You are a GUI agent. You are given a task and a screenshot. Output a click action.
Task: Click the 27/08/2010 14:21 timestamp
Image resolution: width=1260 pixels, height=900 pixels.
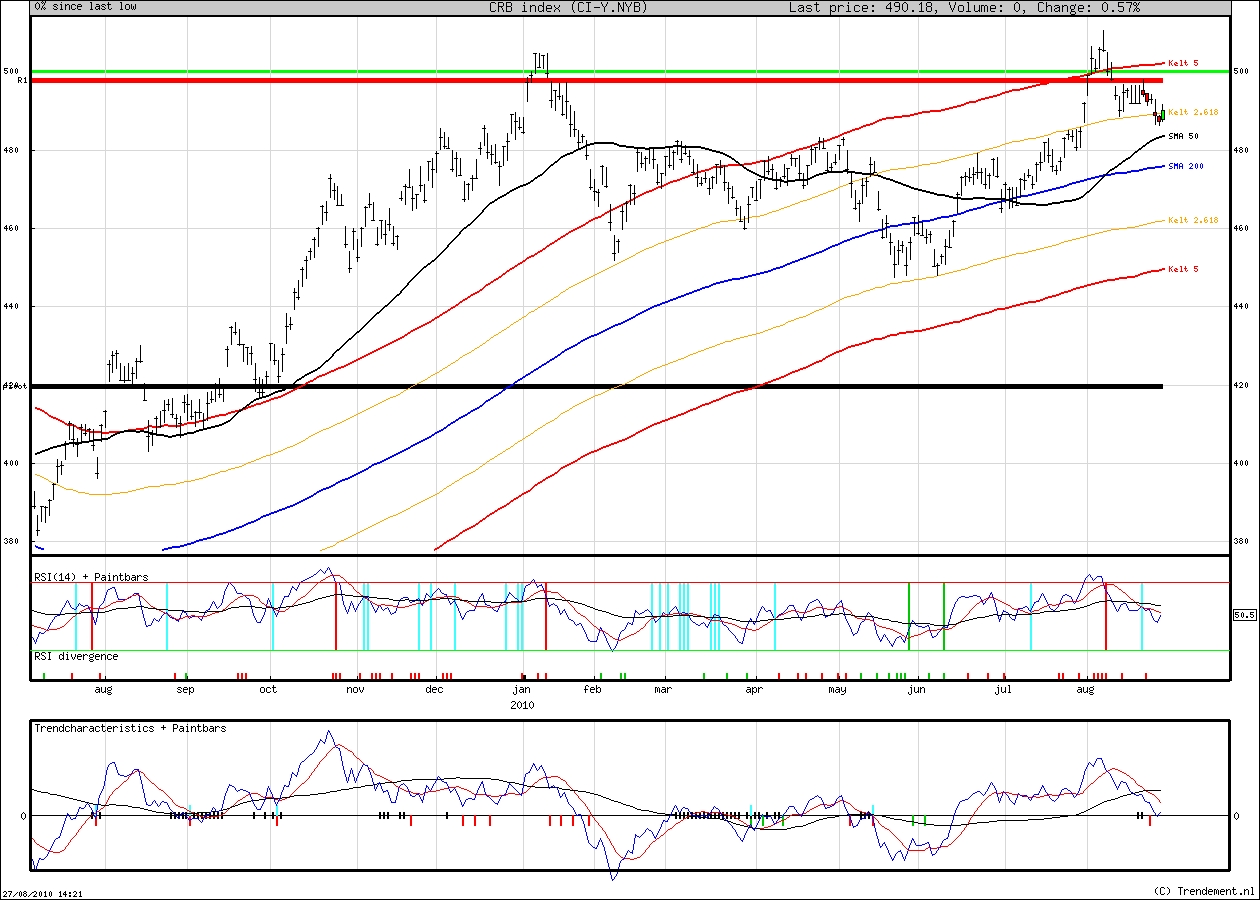coord(42,894)
